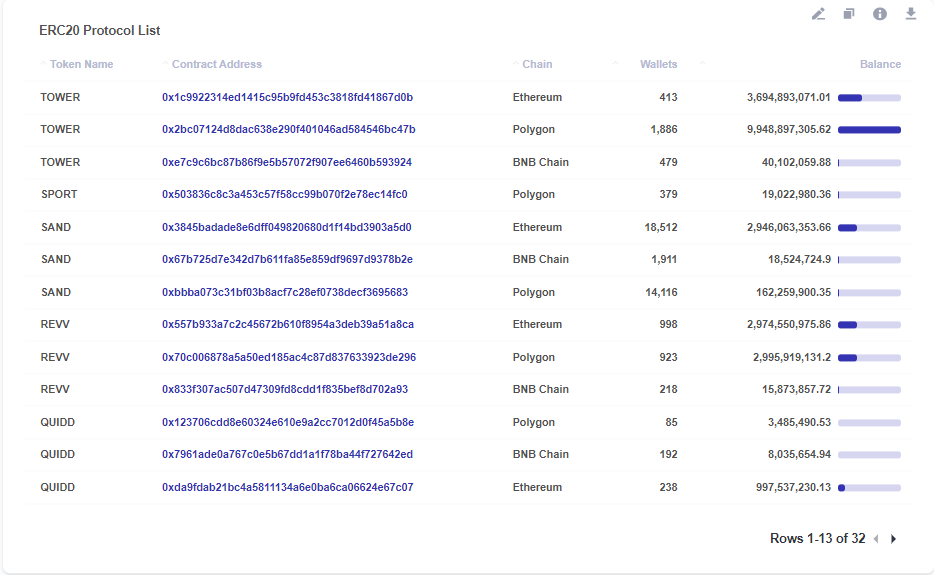
Task: Go to next page of rows
Action: click(893, 539)
